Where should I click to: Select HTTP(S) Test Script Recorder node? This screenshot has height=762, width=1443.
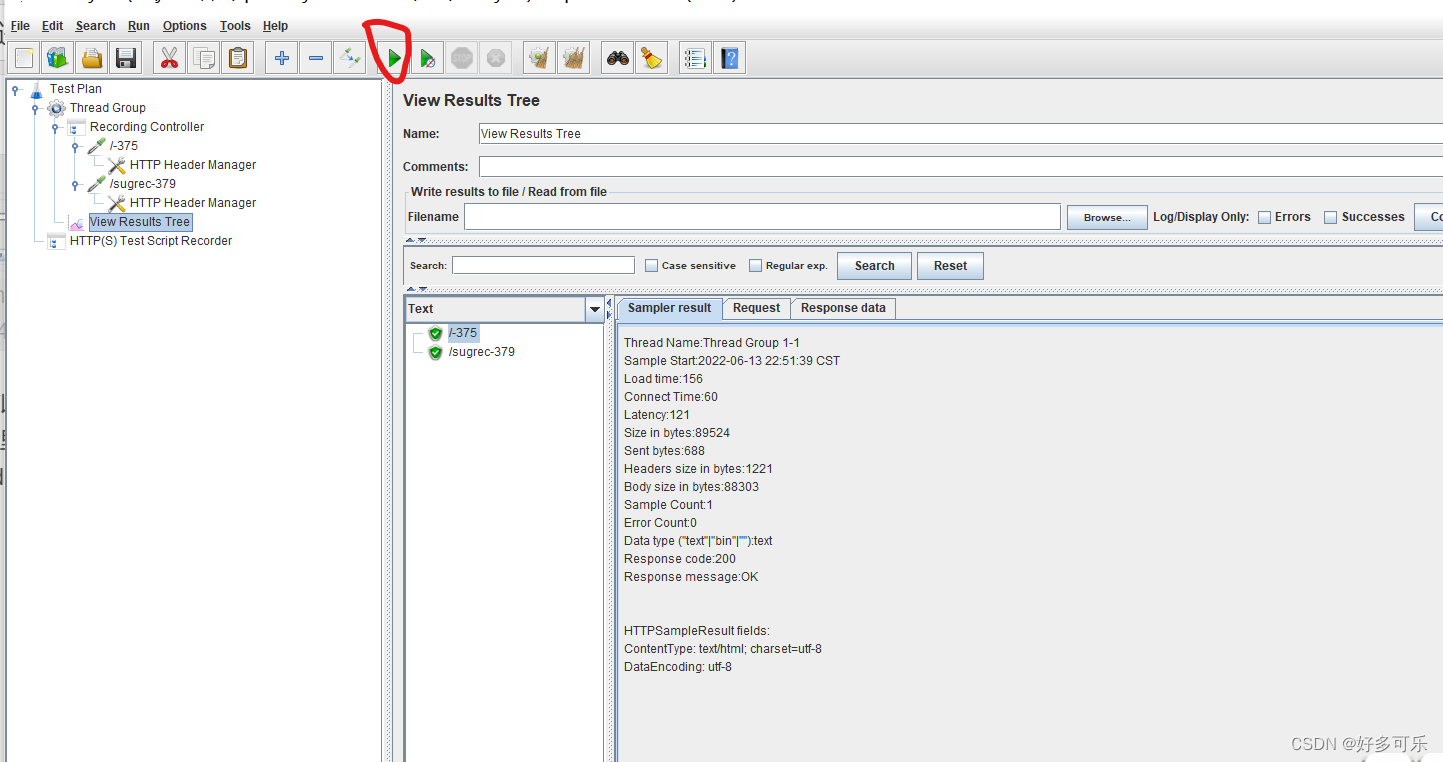(150, 241)
